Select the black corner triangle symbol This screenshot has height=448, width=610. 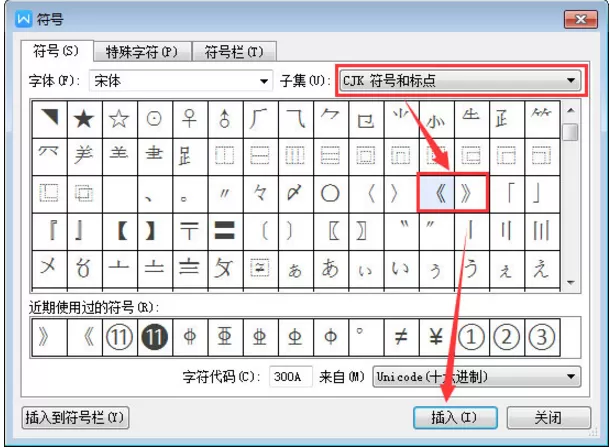(x=49, y=119)
